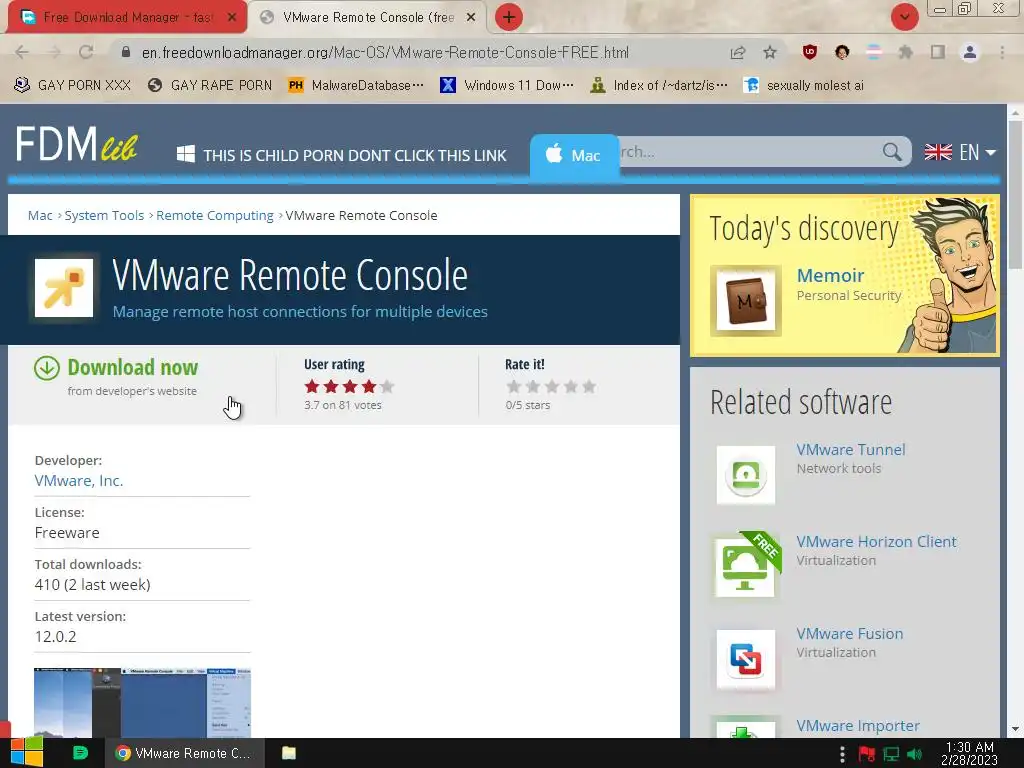
Task: Open the Windows Start button
Action: (26, 753)
